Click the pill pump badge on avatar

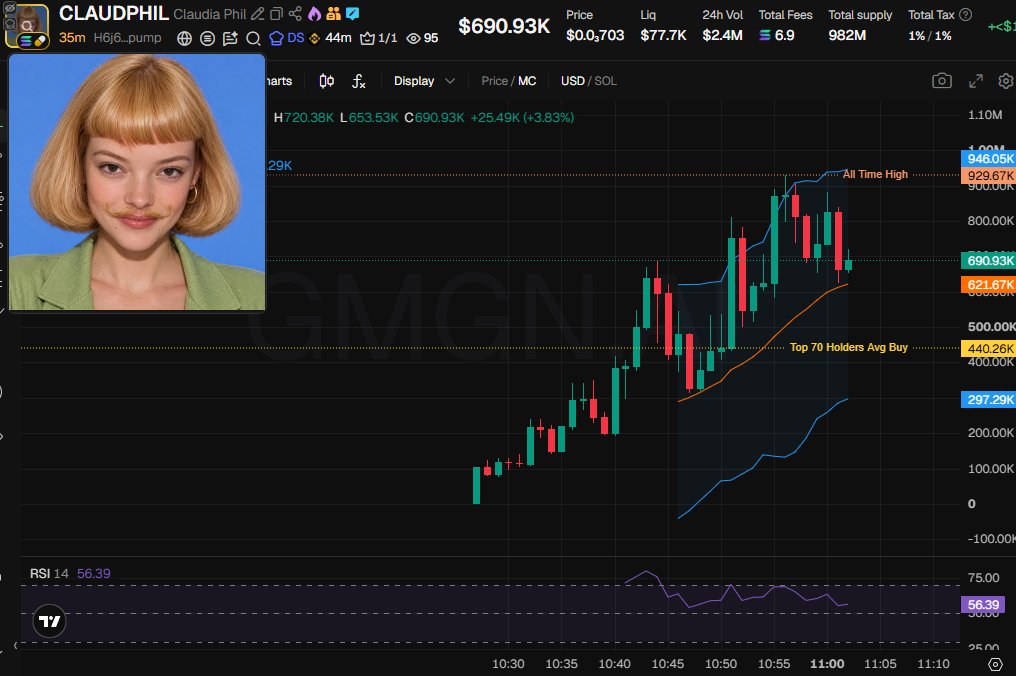coord(40,40)
